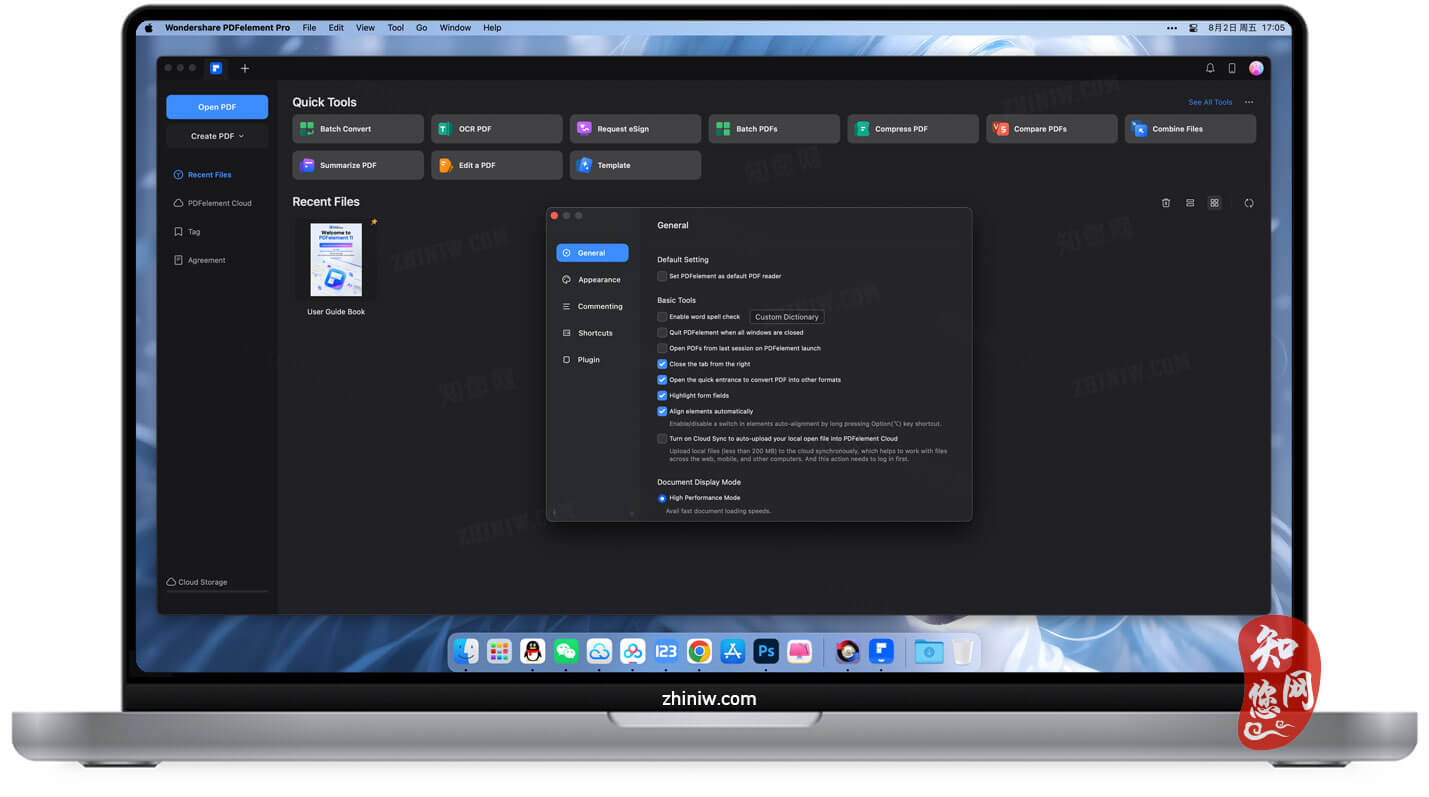Select High Performance Mode radio button
The height and width of the screenshot is (797, 1429).
pos(662,498)
